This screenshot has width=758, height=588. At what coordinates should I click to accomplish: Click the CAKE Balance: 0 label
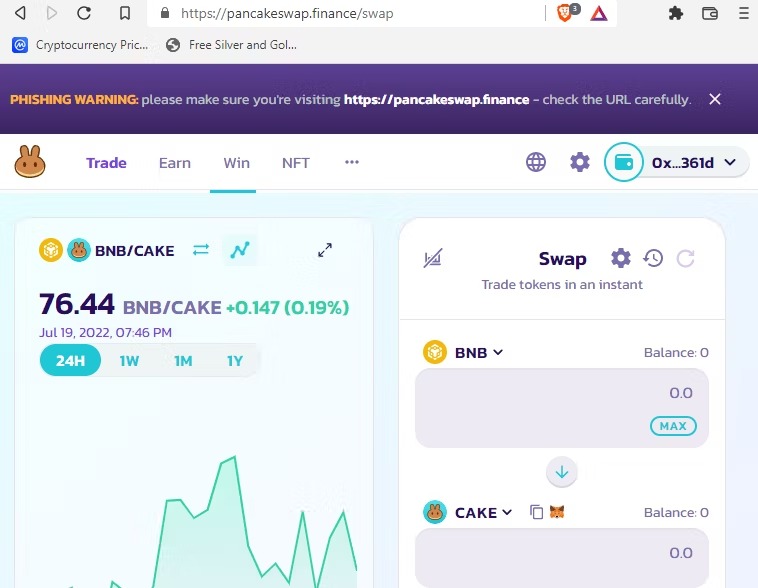pyautogui.click(x=676, y=513)
